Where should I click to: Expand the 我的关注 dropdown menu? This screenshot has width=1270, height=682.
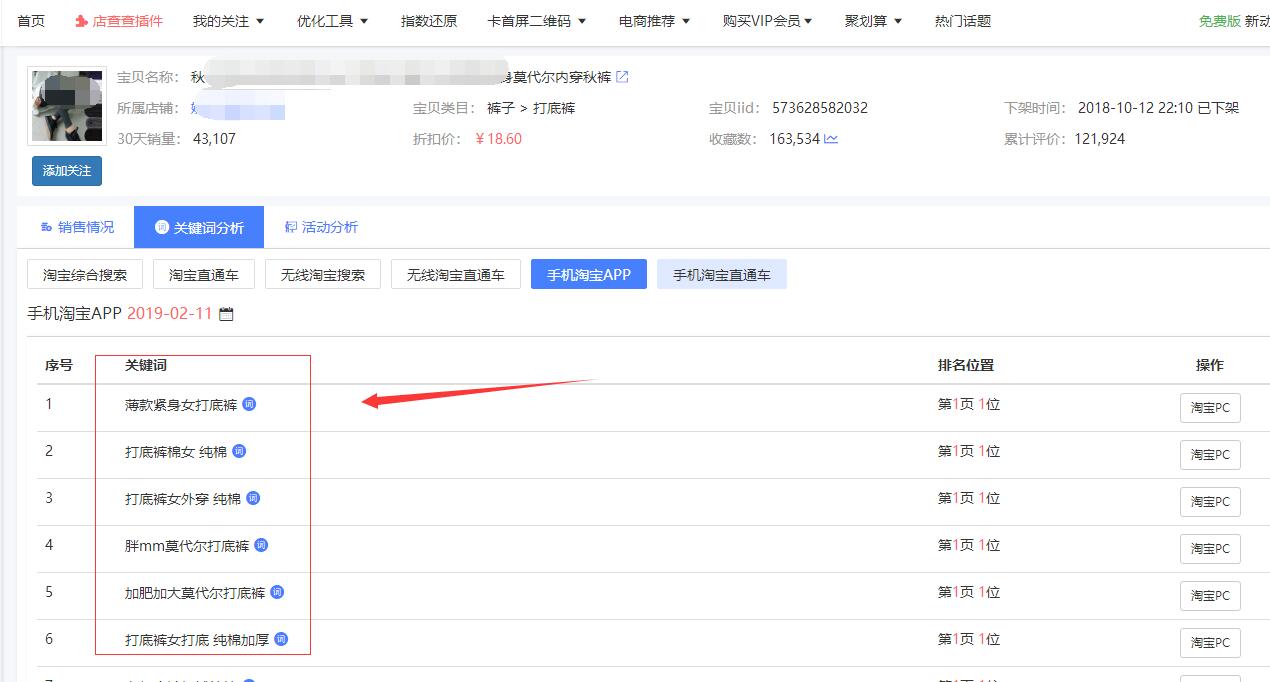tap(227, 20)
